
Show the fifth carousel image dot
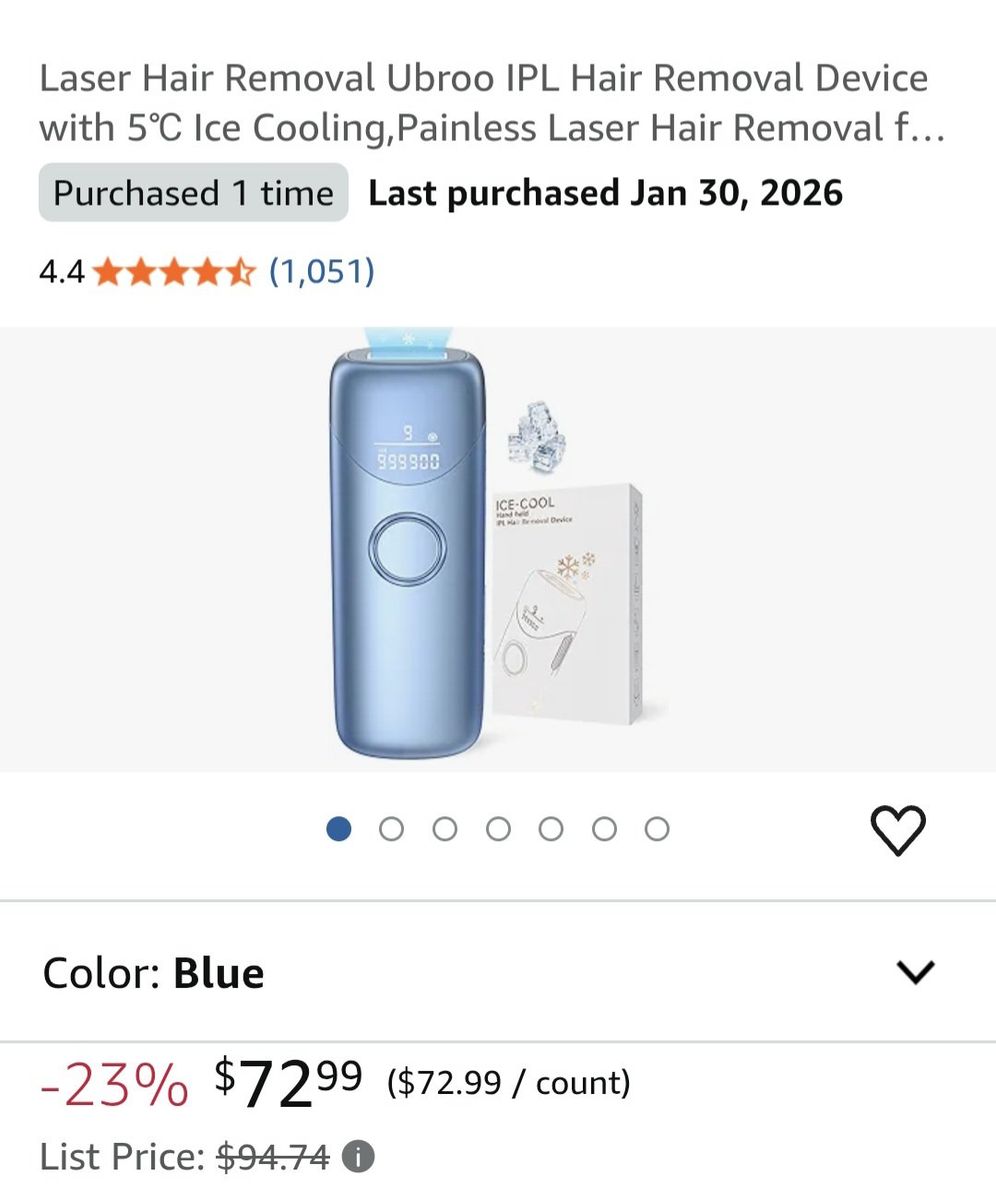551,829
